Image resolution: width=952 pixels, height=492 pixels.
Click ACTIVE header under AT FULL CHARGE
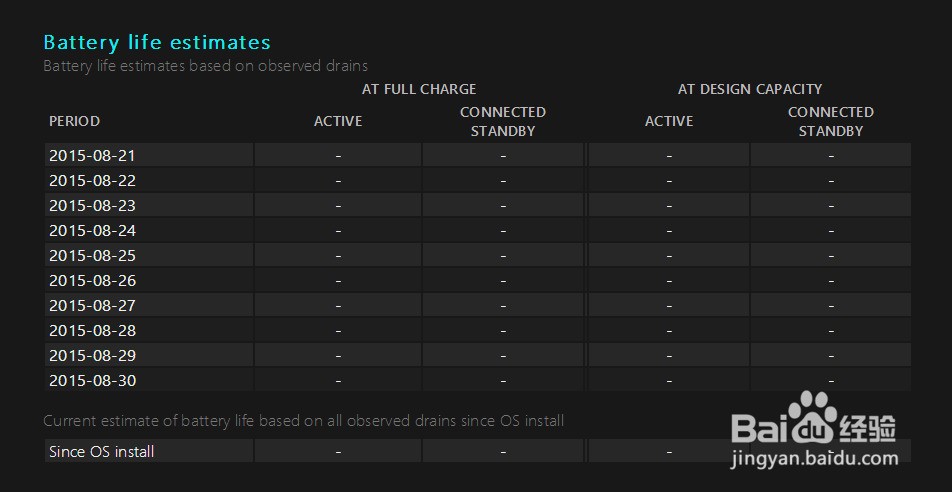click(x=338, y=121)
